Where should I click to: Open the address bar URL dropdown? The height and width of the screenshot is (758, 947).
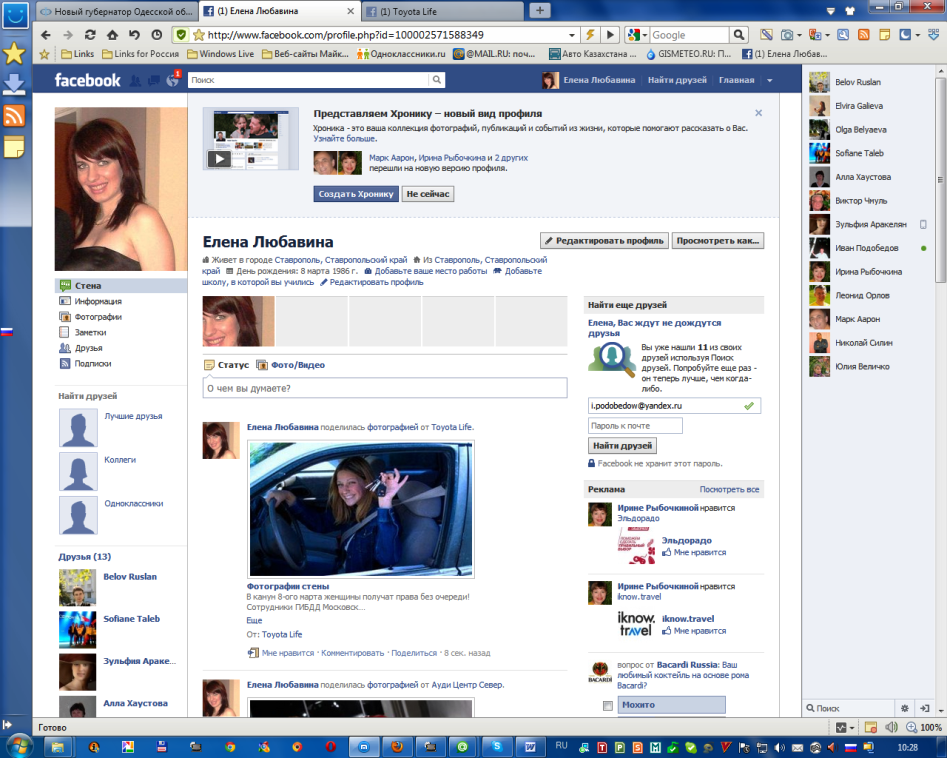click(x=571, y=35)
